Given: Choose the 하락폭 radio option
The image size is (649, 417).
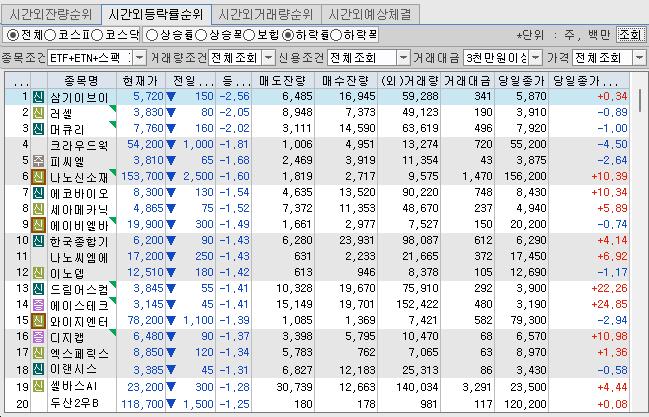Looking at the screenshot, I should click(336, 35).
